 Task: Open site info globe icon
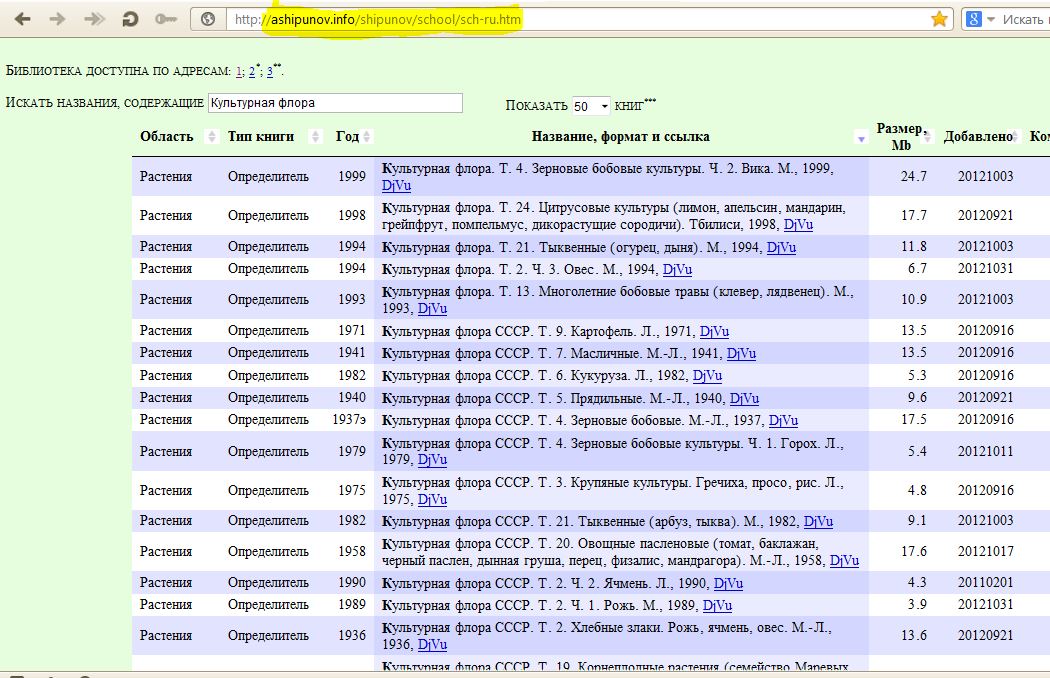pyautogui.click(x=209, y=19)
